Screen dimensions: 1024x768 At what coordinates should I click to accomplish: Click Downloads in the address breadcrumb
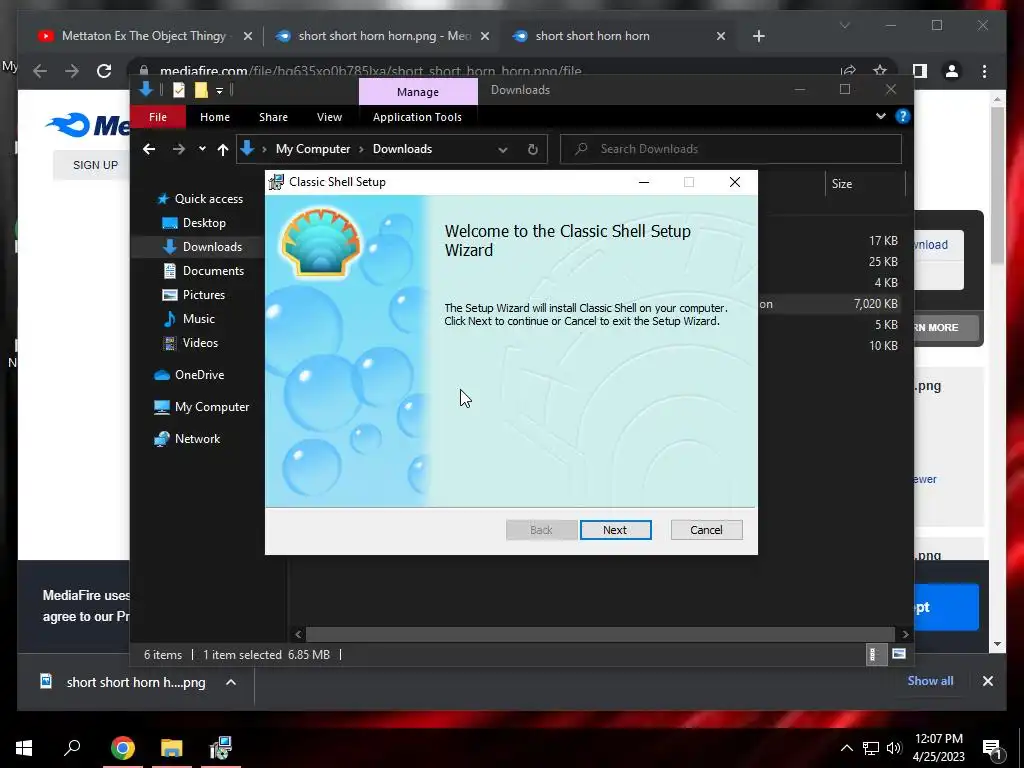pyautogui.click(x=402, y=149)
